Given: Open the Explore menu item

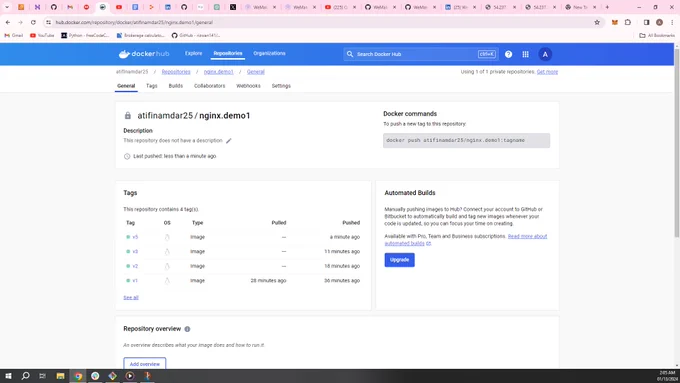Looking at the screenshot, I should point(193,53).
